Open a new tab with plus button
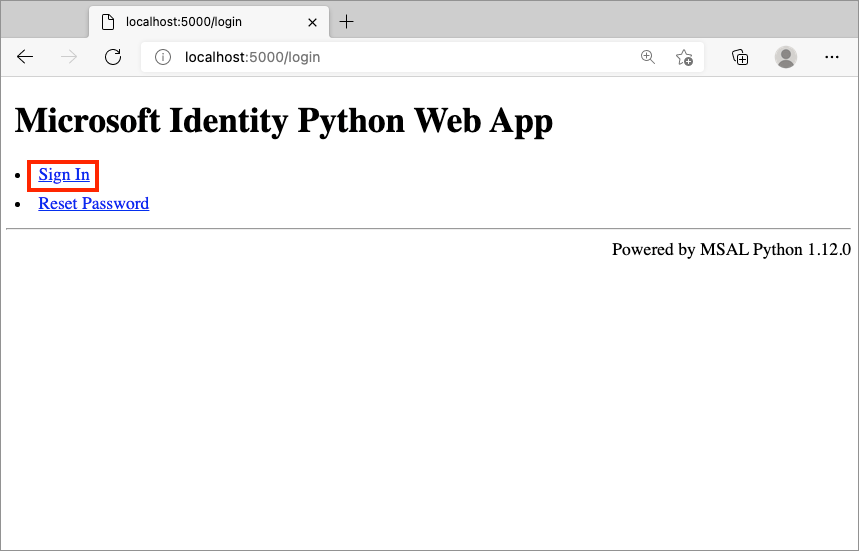This screenshot has width=859, height=551. 347,22
